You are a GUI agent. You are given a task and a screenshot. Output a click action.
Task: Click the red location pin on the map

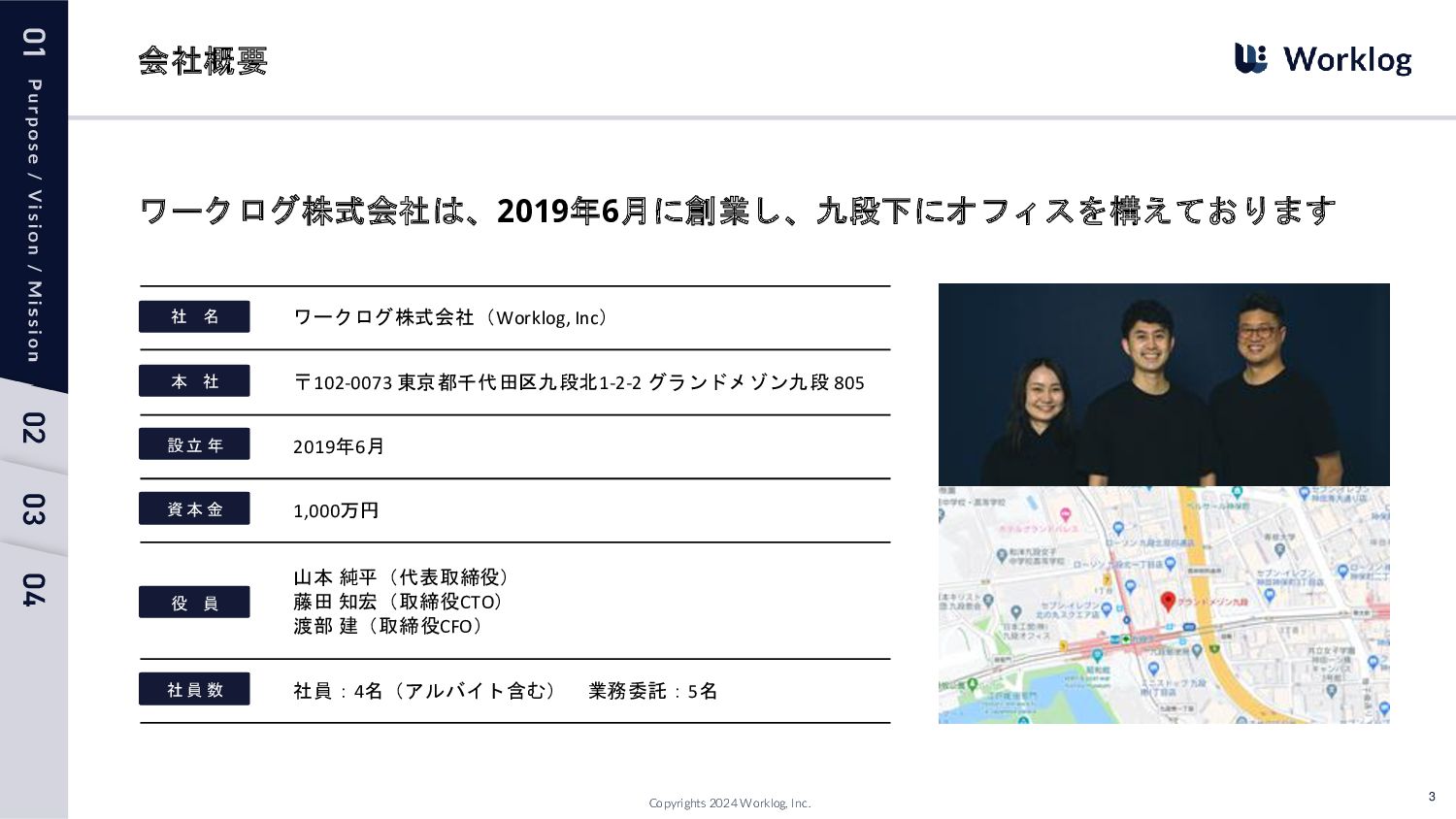pos(1168,602)
